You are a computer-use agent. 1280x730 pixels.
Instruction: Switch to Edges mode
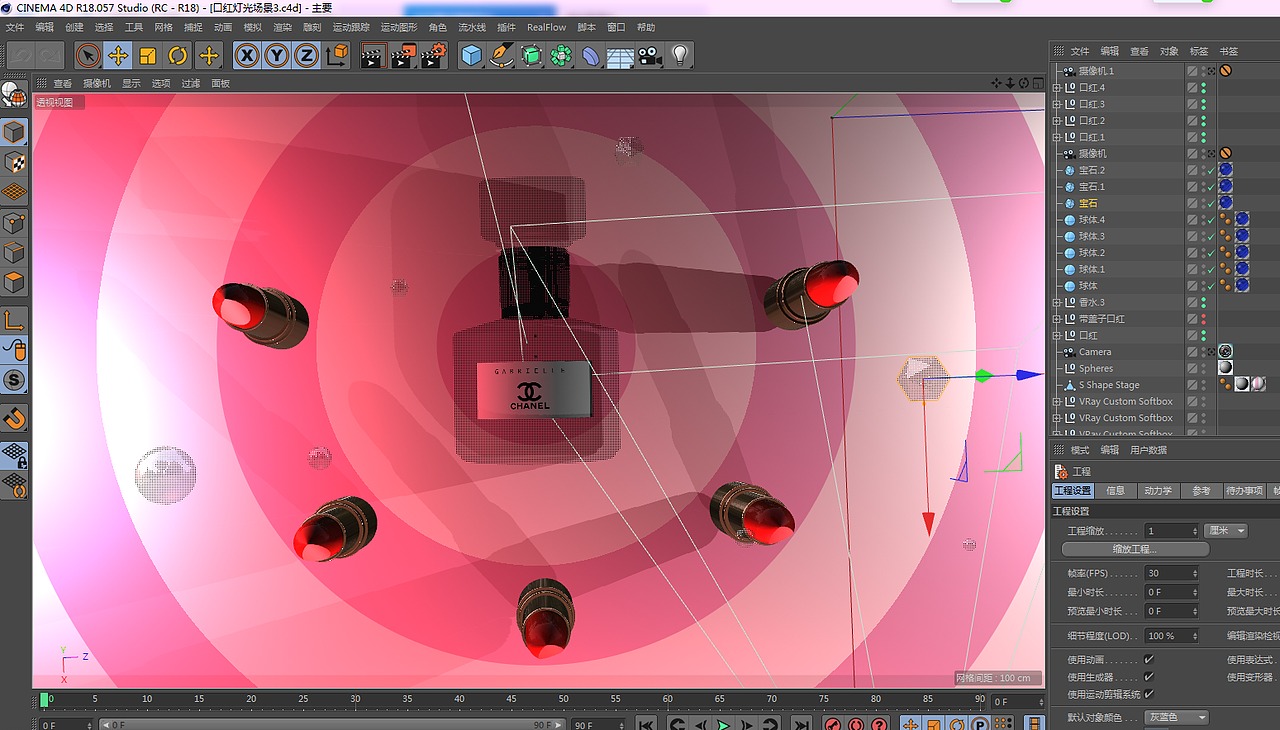[x=14, y=252]
